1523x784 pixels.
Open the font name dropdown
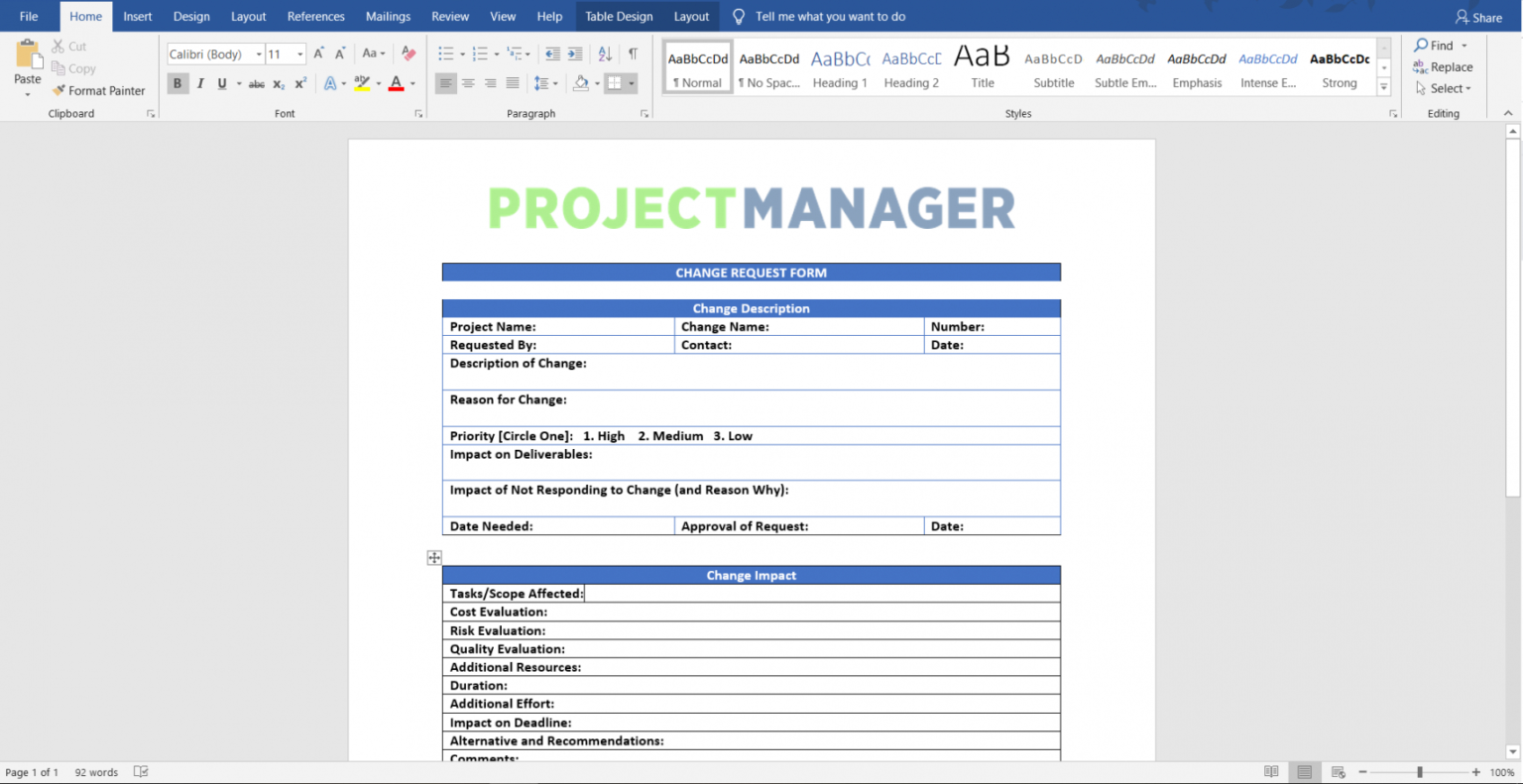pos(257,54)
